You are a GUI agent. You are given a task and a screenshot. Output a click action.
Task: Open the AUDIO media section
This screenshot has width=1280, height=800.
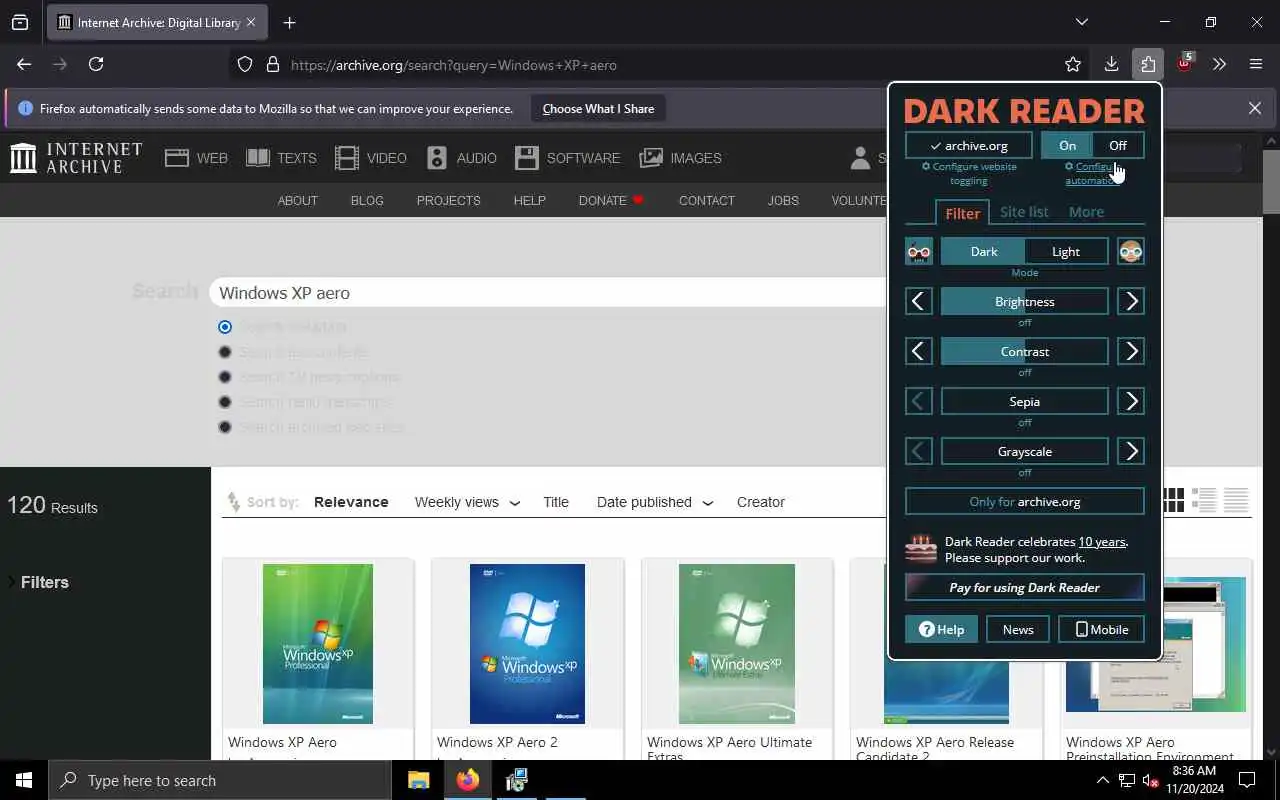click(x=462, y=158)
